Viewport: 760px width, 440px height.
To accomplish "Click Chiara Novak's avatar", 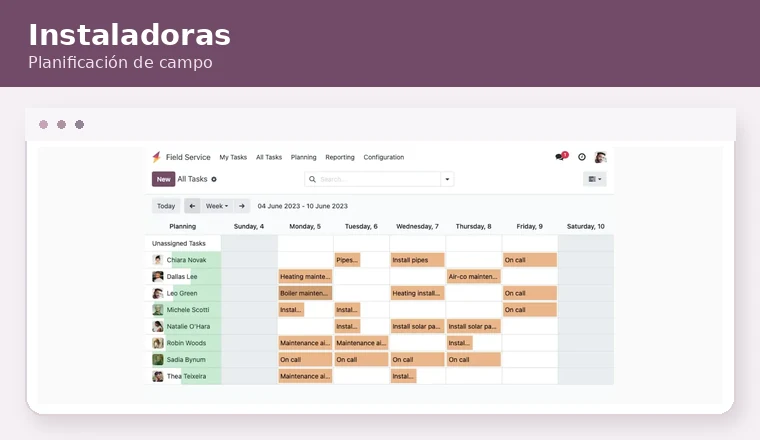I will point(158,260).
